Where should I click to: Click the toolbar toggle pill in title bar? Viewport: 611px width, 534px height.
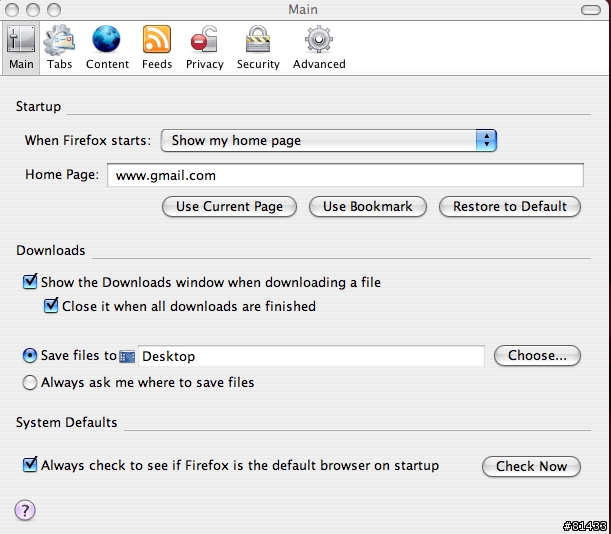(591, 10)
